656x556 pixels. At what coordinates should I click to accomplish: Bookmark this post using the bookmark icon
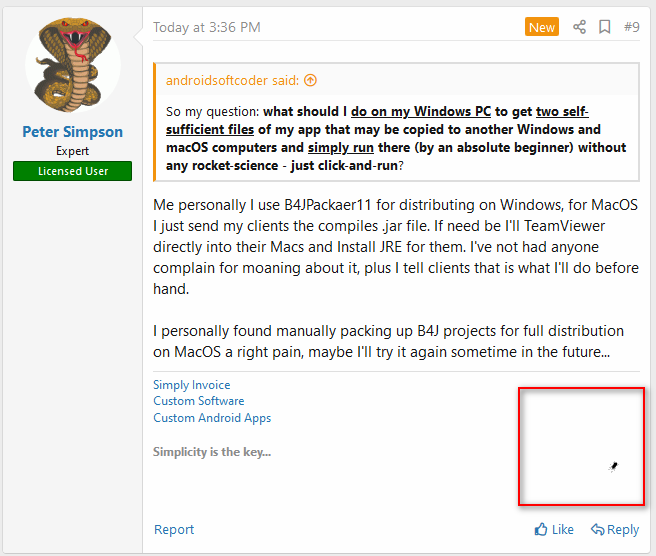(x=605, y=27)
